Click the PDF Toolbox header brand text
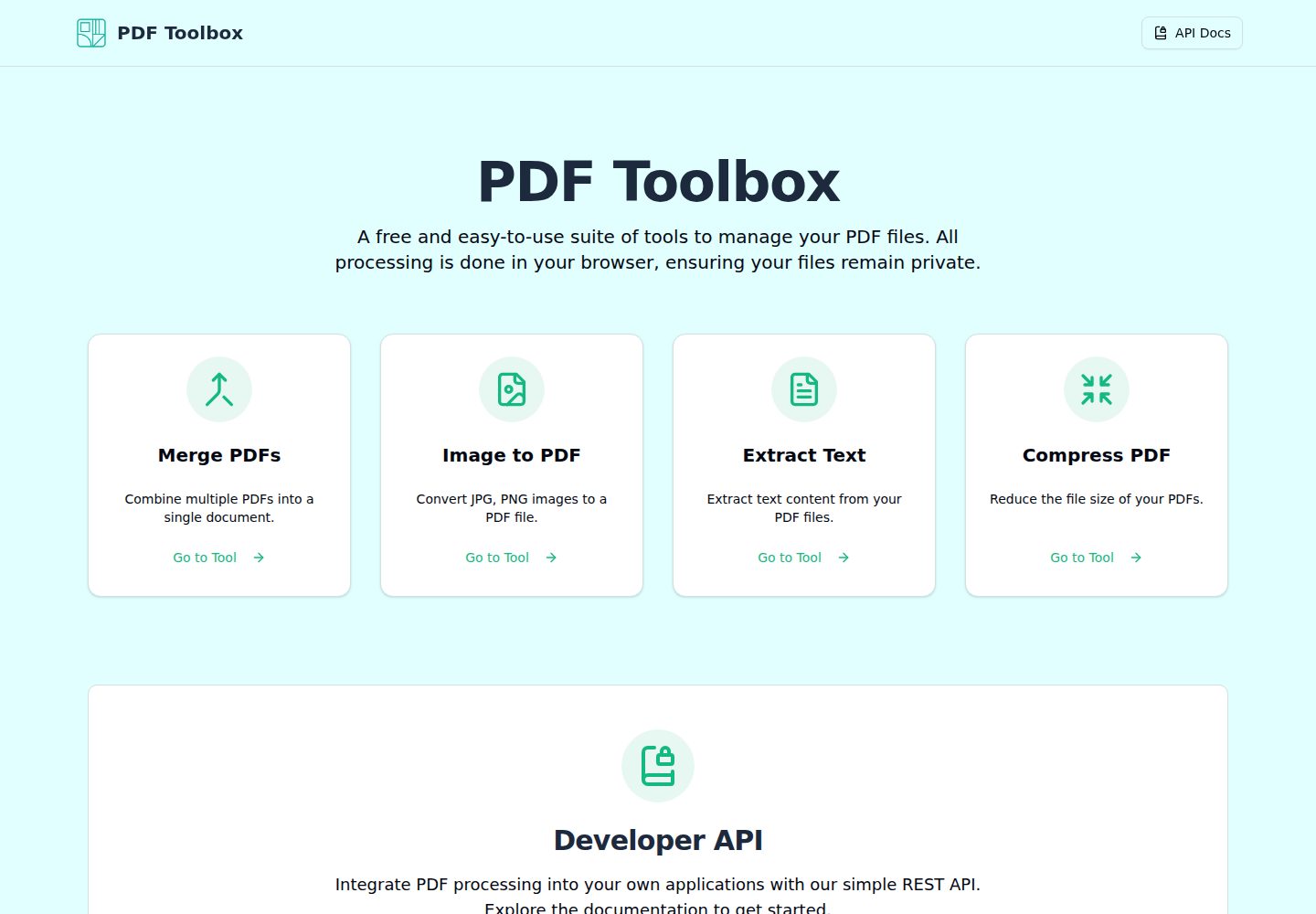This screenshot has height=914, width=1316. click(180, 33)
